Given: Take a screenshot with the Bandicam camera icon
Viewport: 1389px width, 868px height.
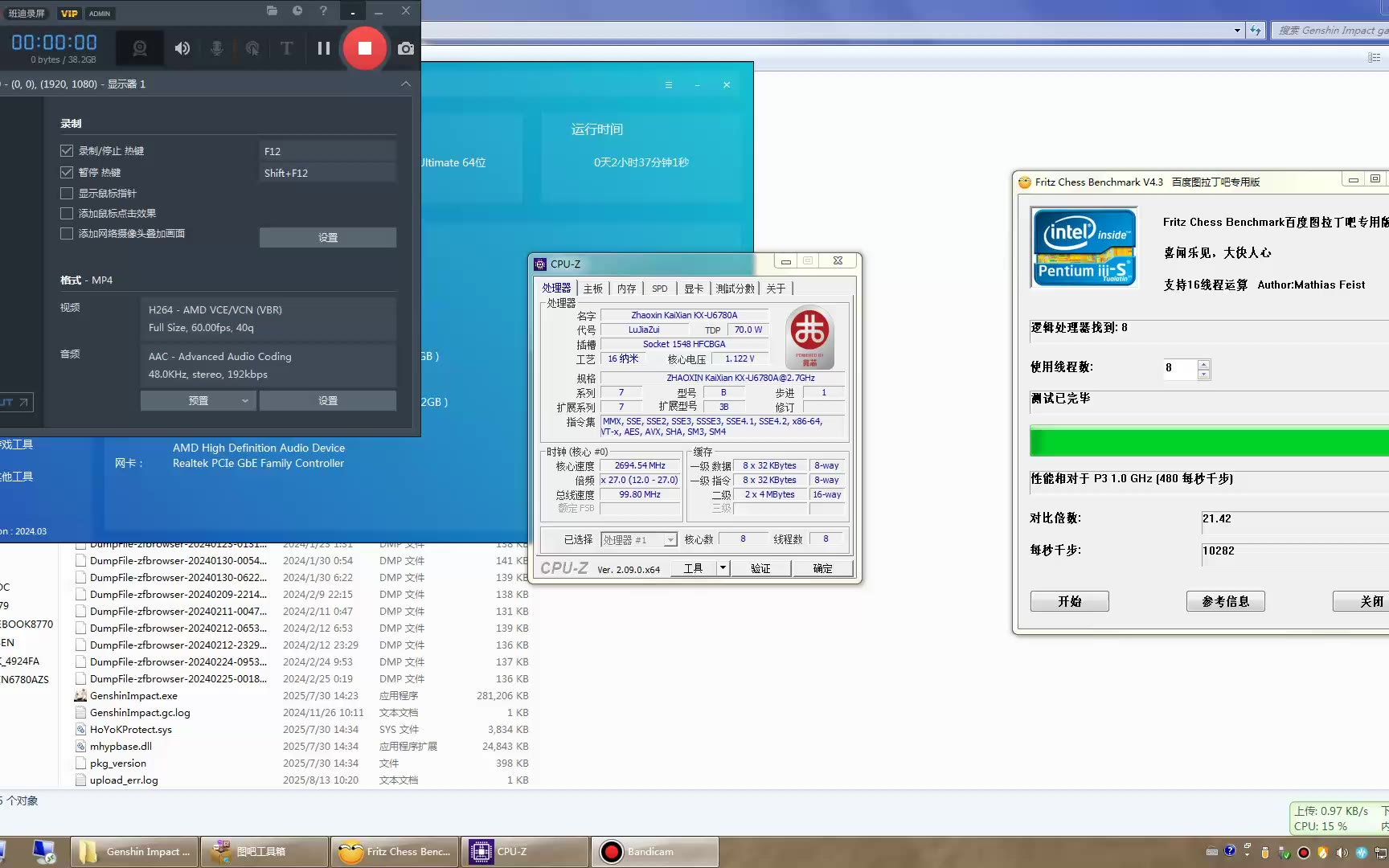Looking at the screenshot, I should tap(406, 48).
